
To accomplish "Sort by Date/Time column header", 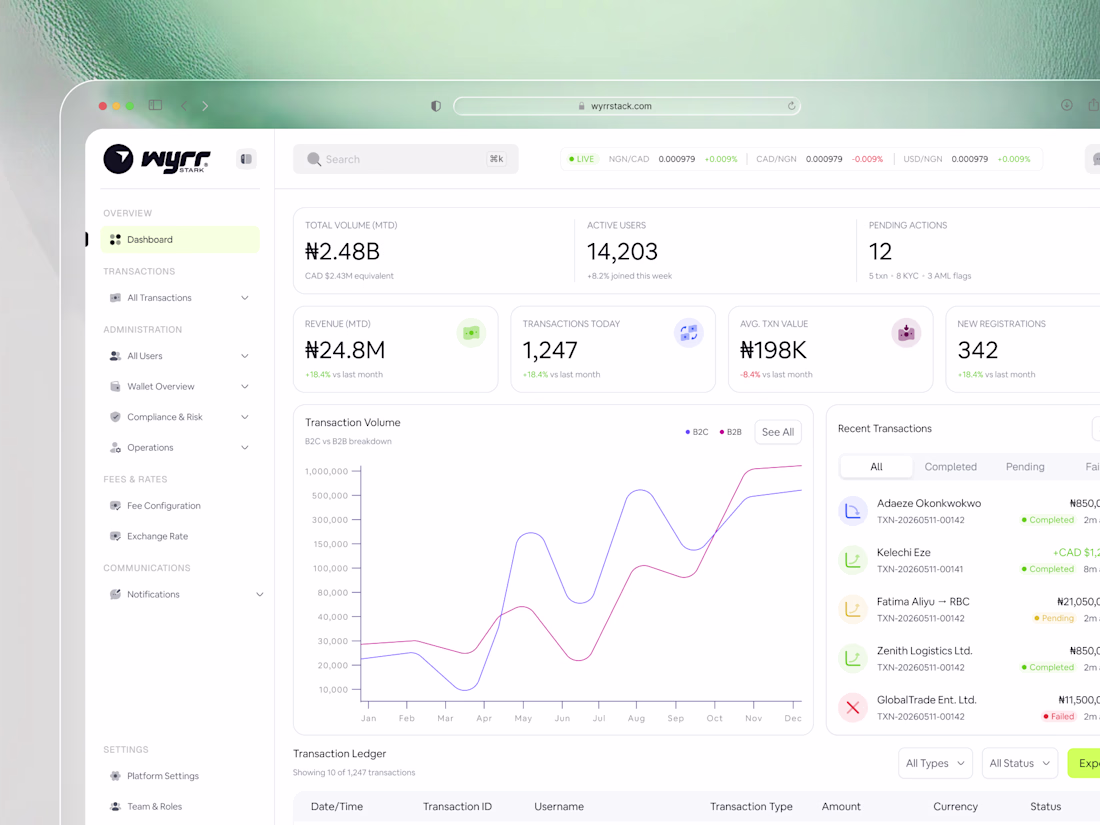I will point(337,807).
